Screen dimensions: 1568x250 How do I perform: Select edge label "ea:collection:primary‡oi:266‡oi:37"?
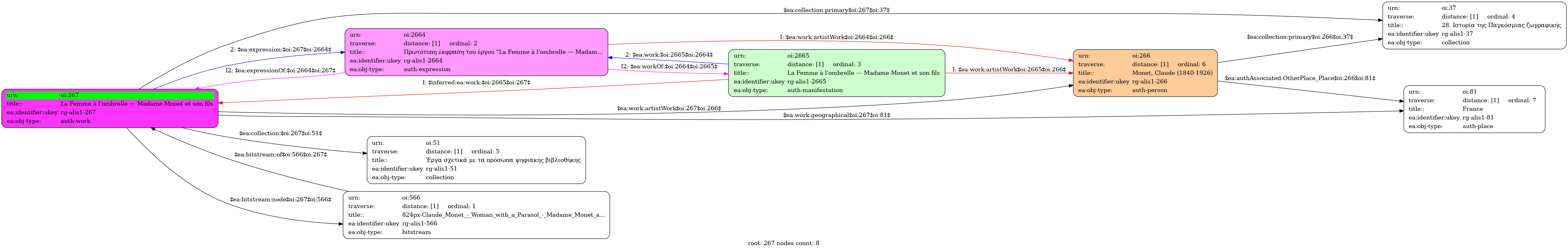point(1300,37)
